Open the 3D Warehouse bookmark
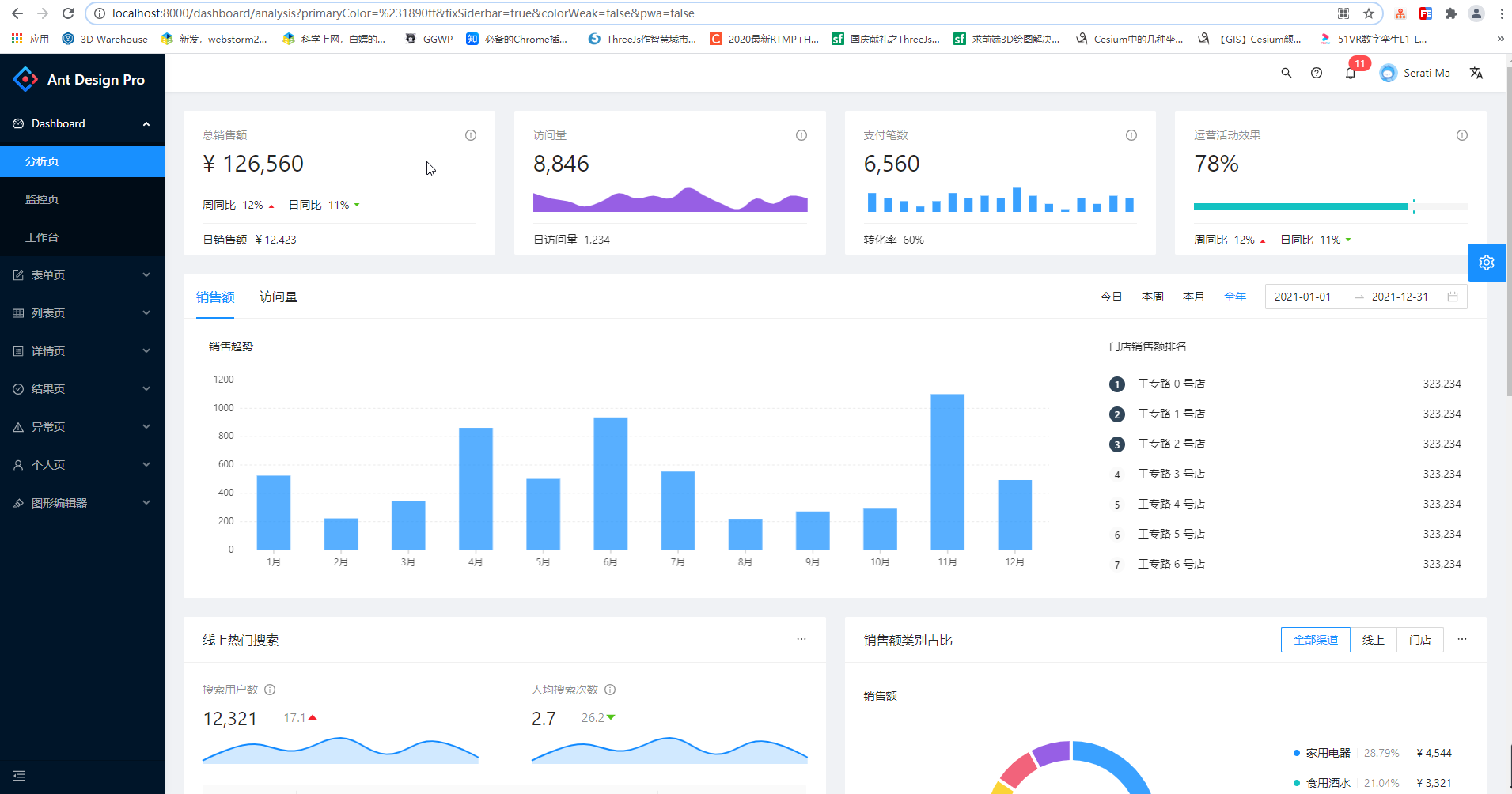The height and width of the screenshot is (794, 1512). click(105, 39)
